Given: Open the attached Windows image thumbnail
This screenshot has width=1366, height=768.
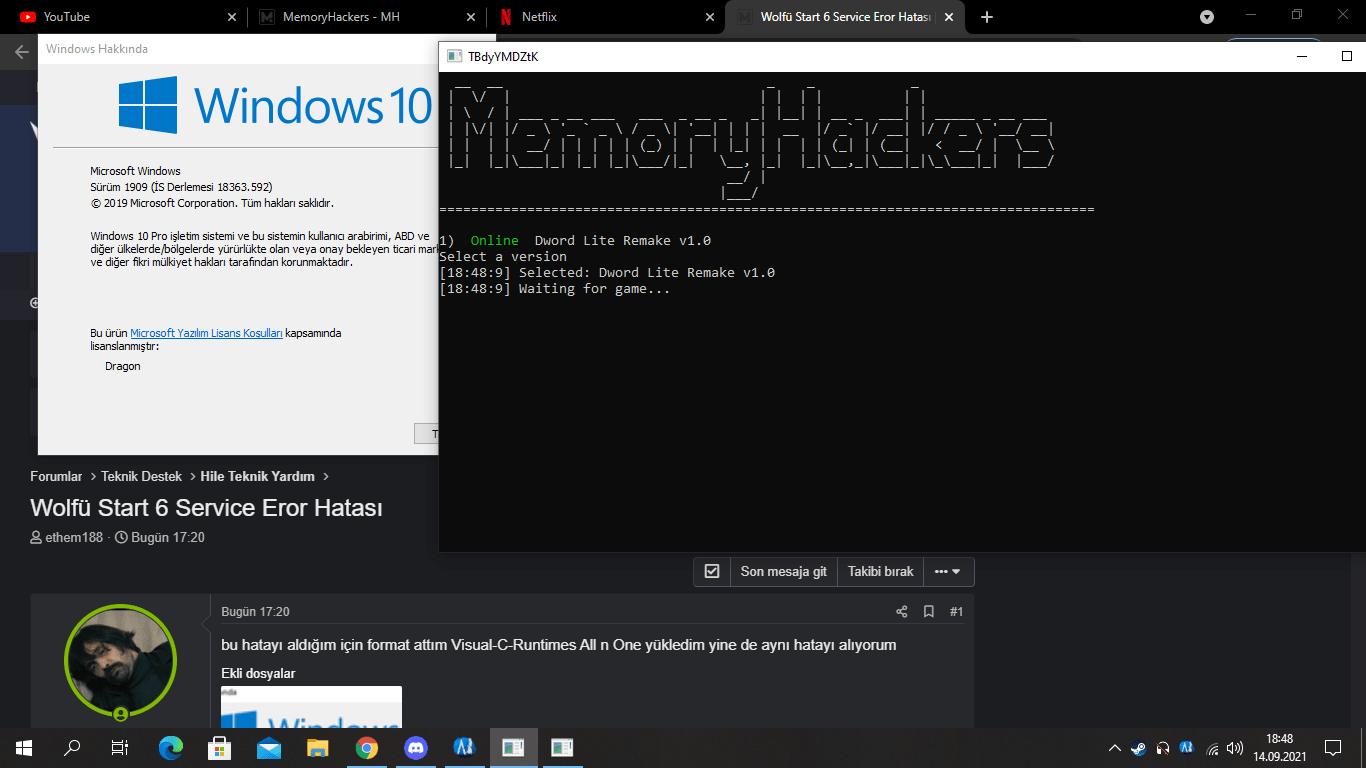Looking at the screenshot, I should (x=311, y=707).
